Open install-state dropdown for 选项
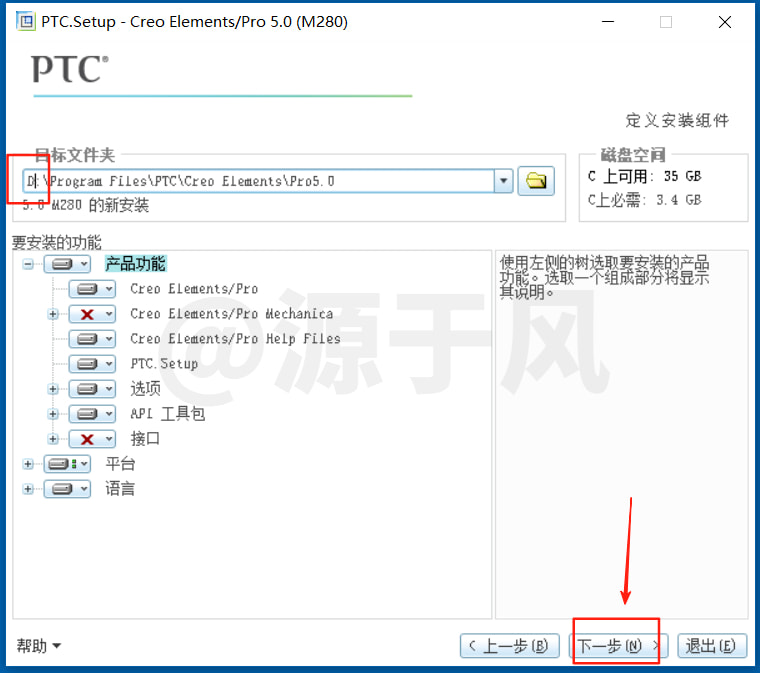The image size is (760, 673). tap(92, 389)
